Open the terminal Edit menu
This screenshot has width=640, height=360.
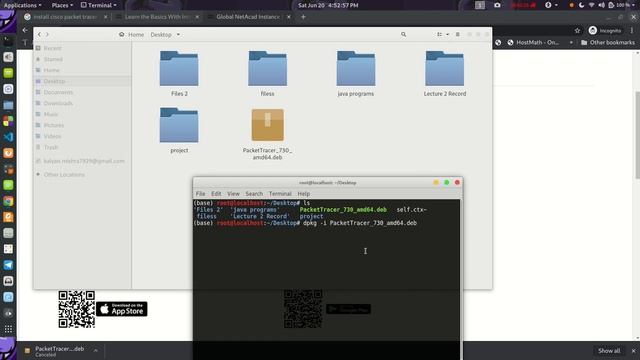[x=216, y=193]
